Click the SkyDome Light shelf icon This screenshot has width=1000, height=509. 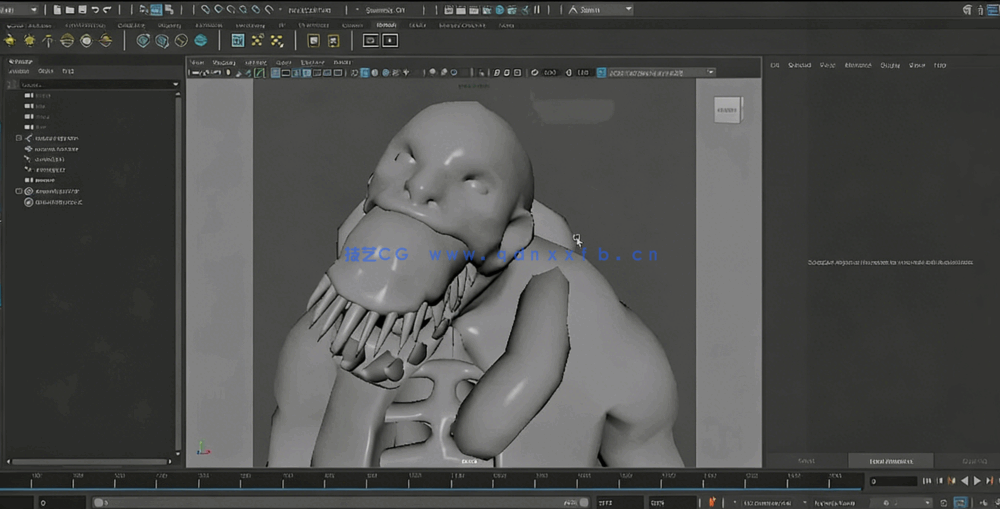67,40
